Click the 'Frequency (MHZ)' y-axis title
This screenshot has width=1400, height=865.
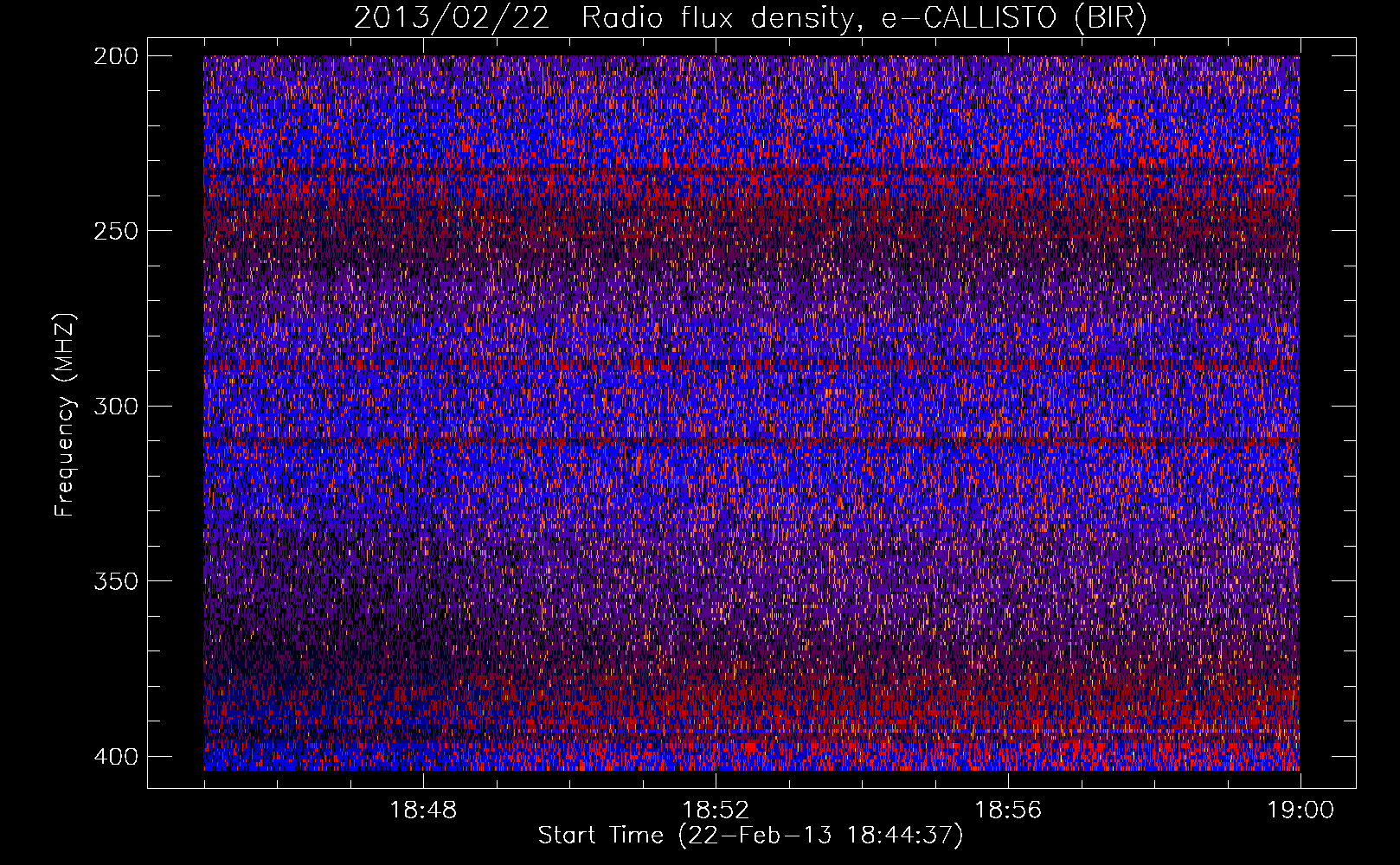tap(65, 414)
